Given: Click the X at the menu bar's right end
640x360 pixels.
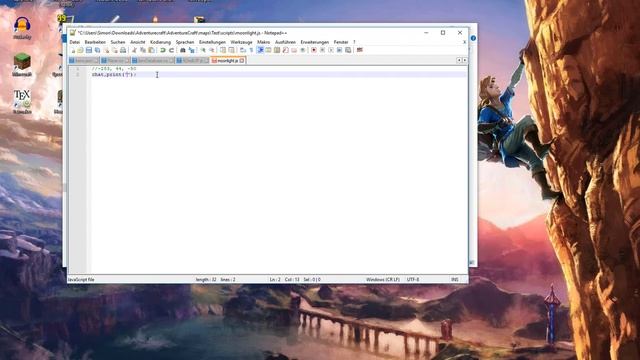Looking at the screenshot, I should [464, 42].
